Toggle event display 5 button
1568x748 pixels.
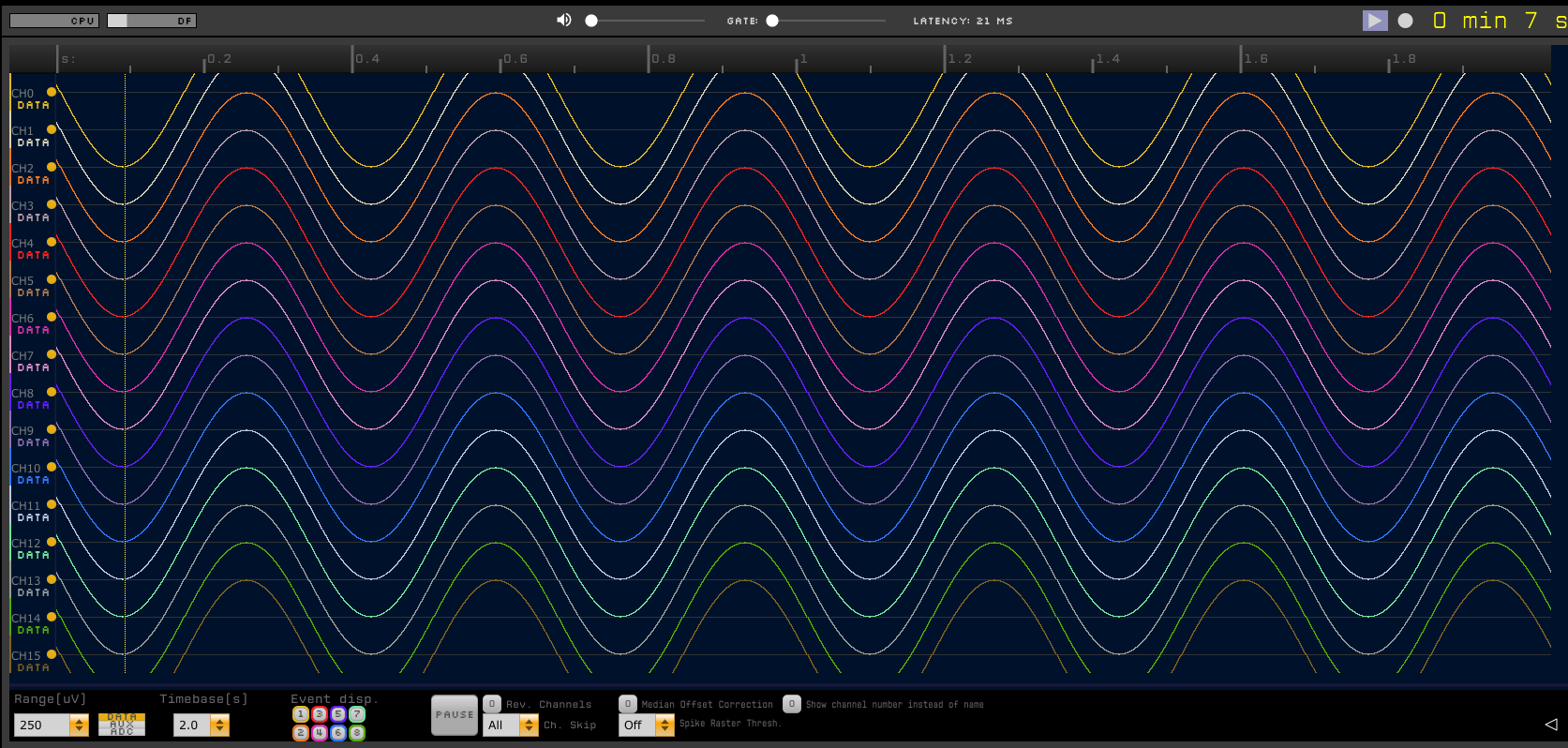(338, 714)
